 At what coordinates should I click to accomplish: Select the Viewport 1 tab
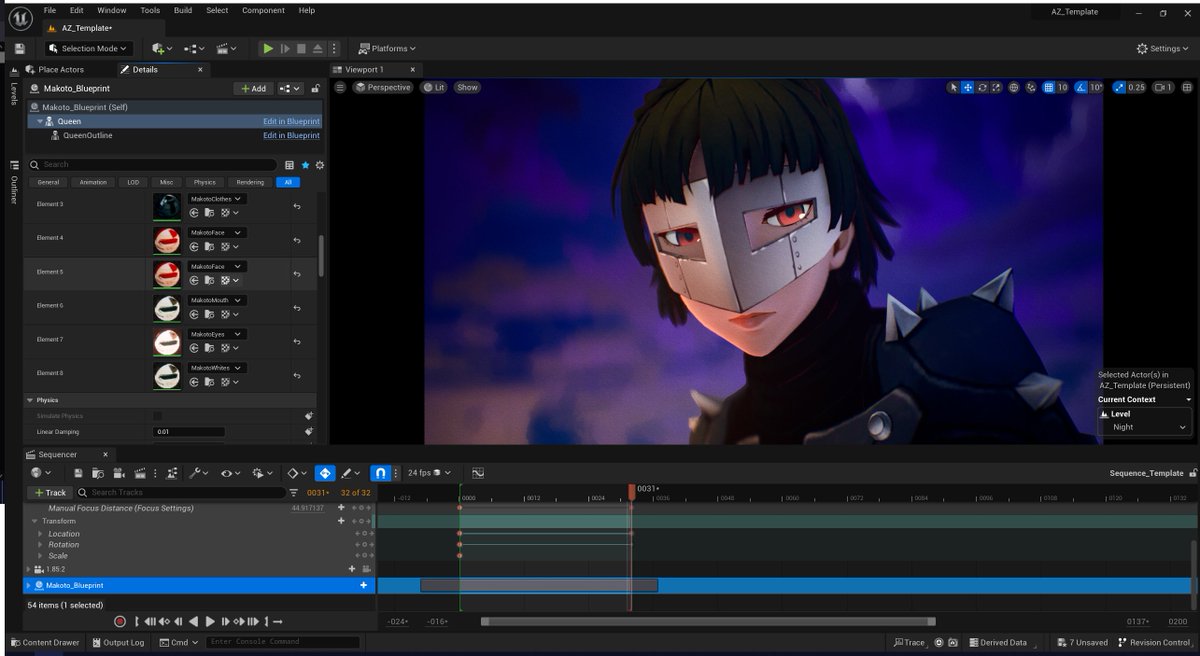point(365,69)
